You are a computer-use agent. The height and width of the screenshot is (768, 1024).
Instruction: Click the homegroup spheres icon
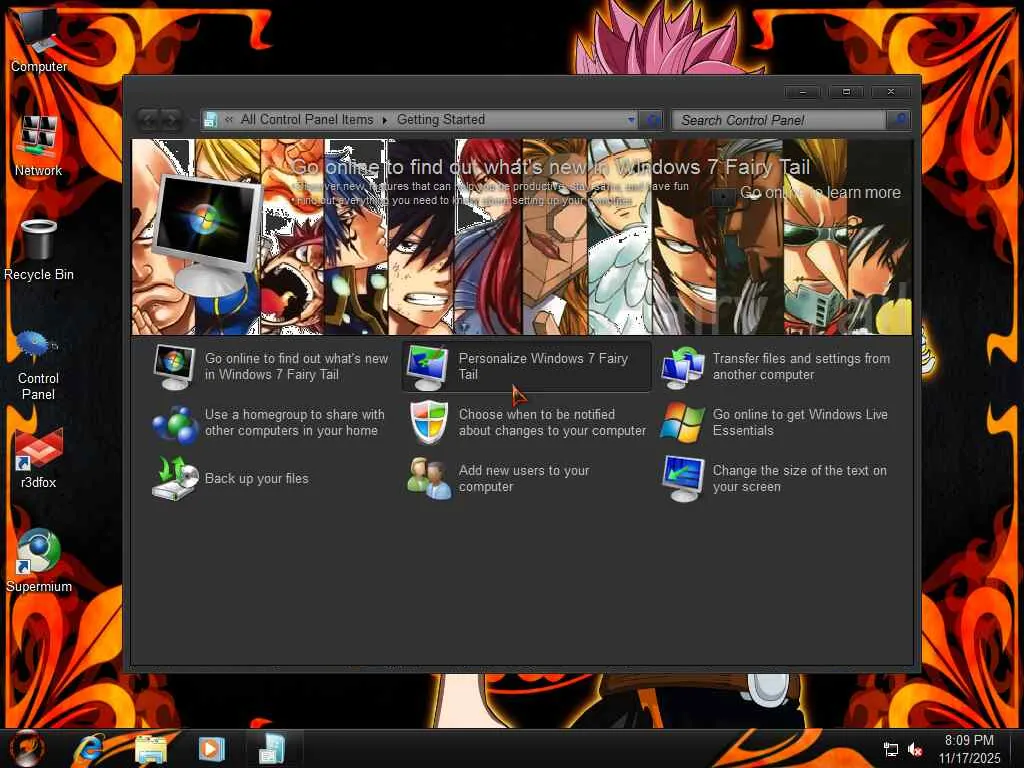[x=175, y=424]
